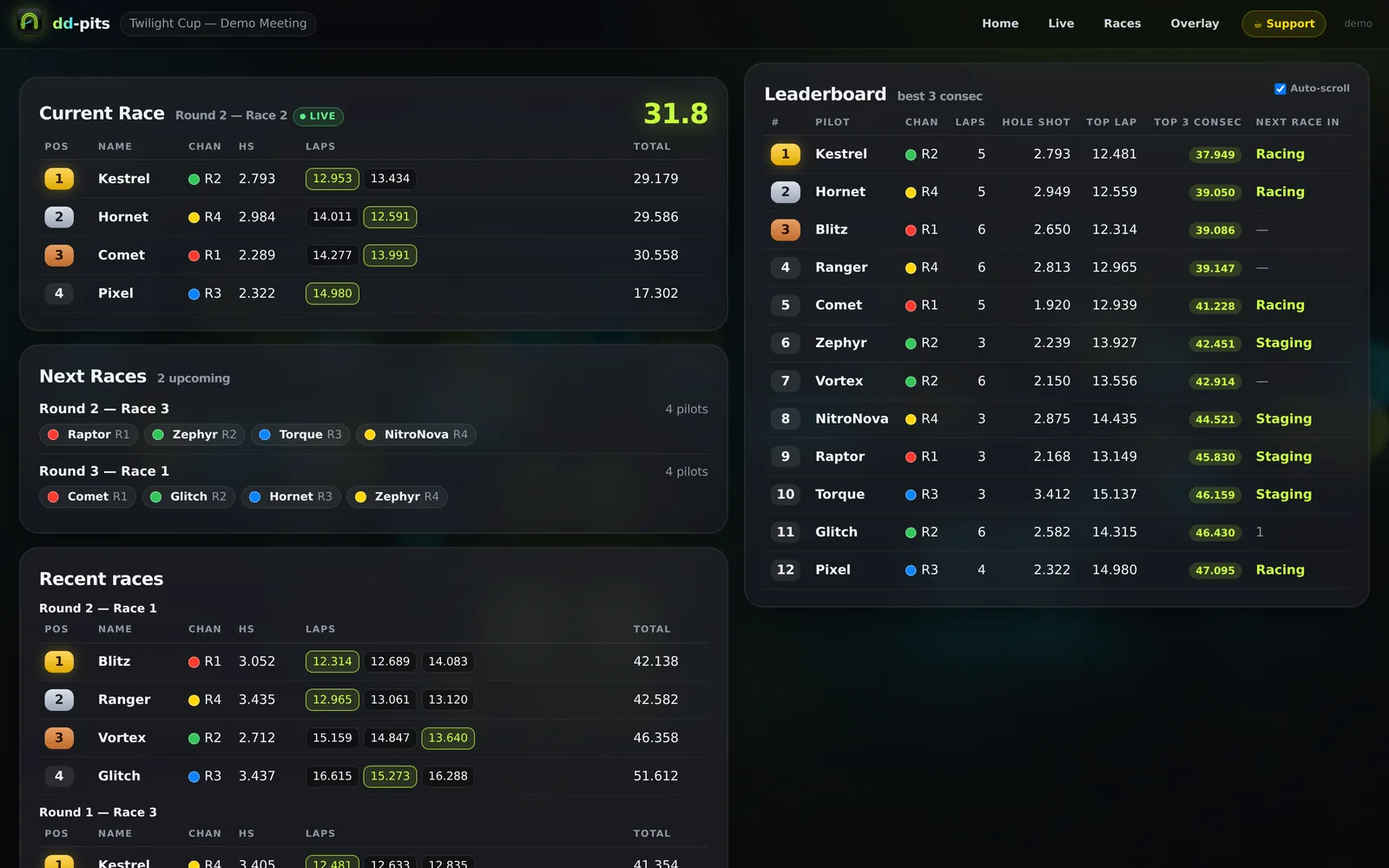Image resolution: width=1389 pixels, height=868 pixels.
Task: Click the HOLE SHOT column header
Action: coord(1036,122)
